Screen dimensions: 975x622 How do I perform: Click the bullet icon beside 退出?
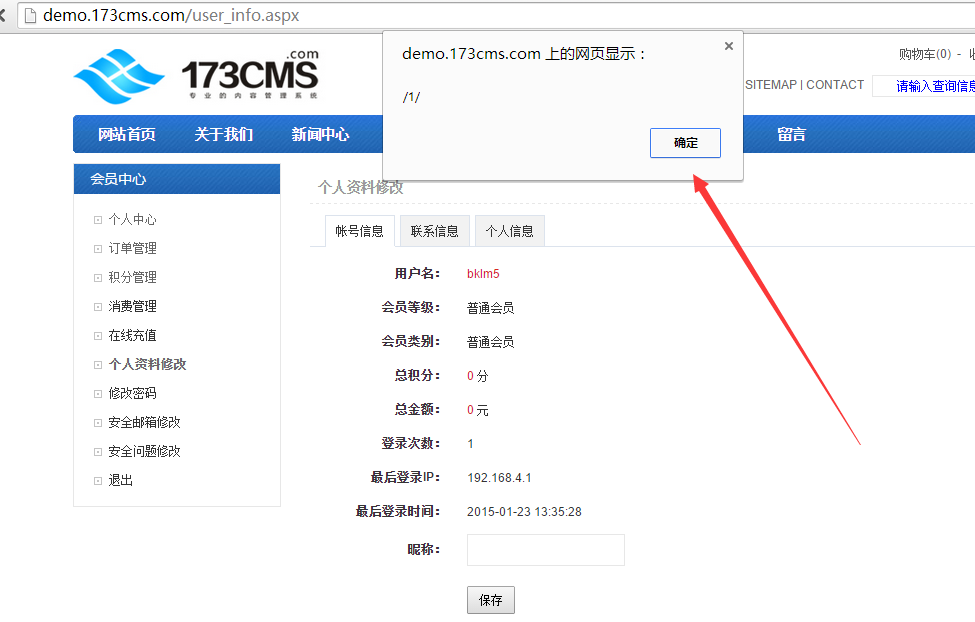[98, 481]
